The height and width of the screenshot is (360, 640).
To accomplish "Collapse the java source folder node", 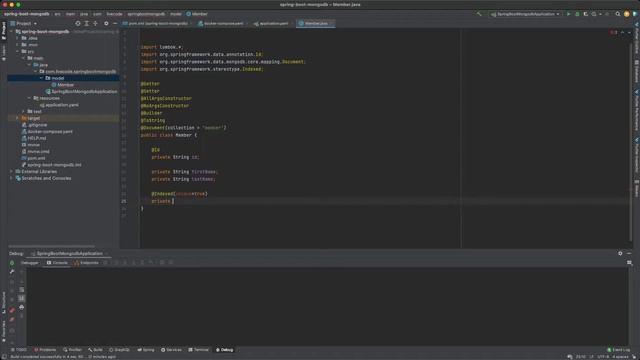I will click(29, 65).
